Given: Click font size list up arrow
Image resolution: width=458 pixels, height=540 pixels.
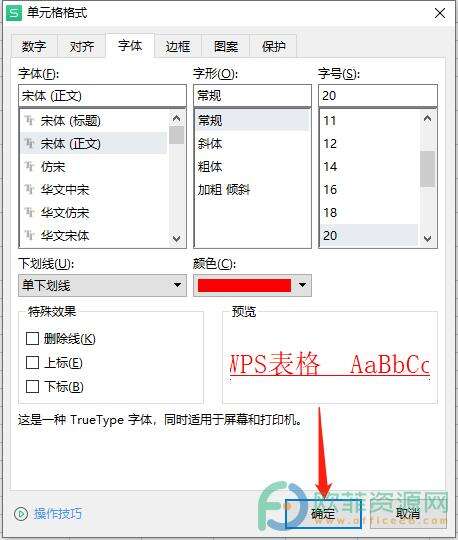Looking at the screenshot, I should 427,119.
